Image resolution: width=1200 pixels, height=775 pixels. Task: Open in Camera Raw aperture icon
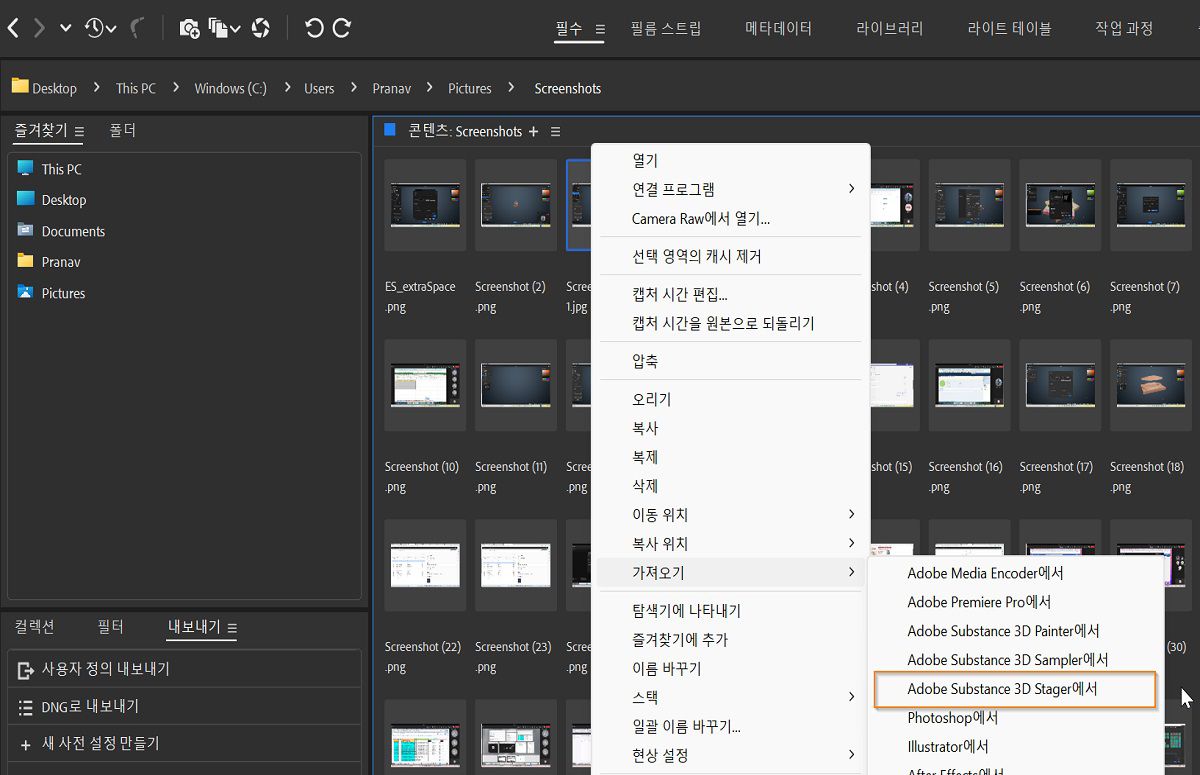point(260,28)
